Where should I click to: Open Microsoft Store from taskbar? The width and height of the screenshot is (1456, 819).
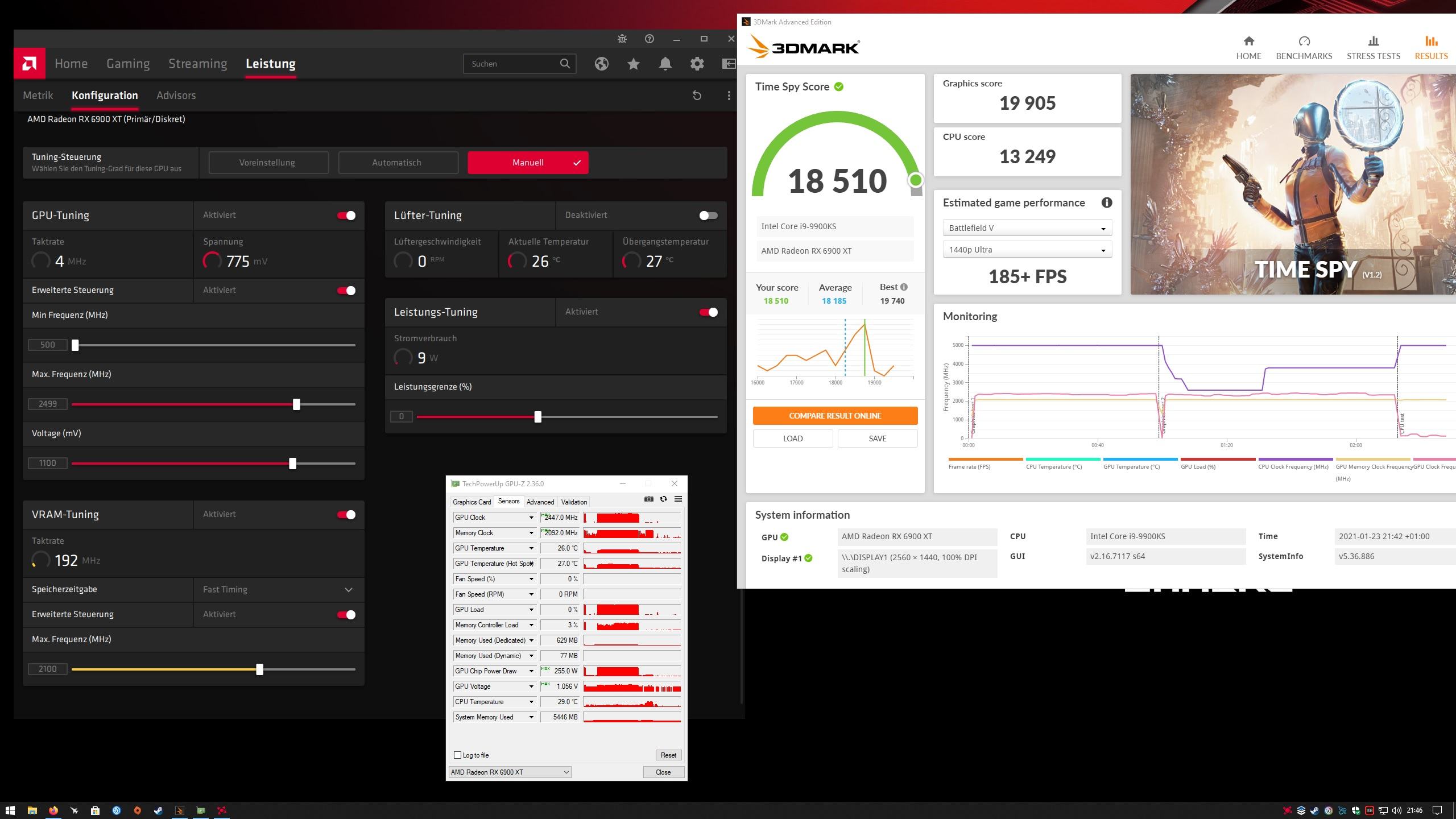95,810
